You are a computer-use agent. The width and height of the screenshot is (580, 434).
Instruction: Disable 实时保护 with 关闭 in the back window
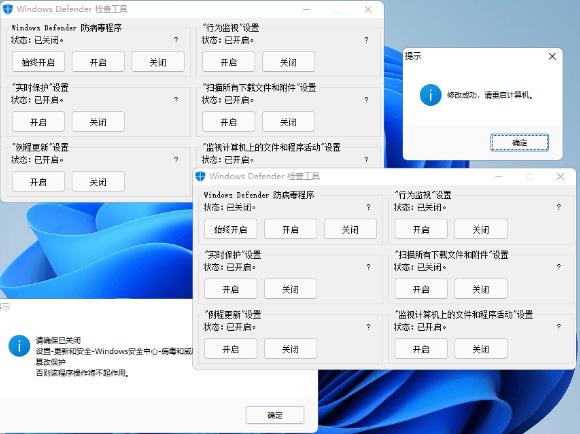click(x=98, y=122)
